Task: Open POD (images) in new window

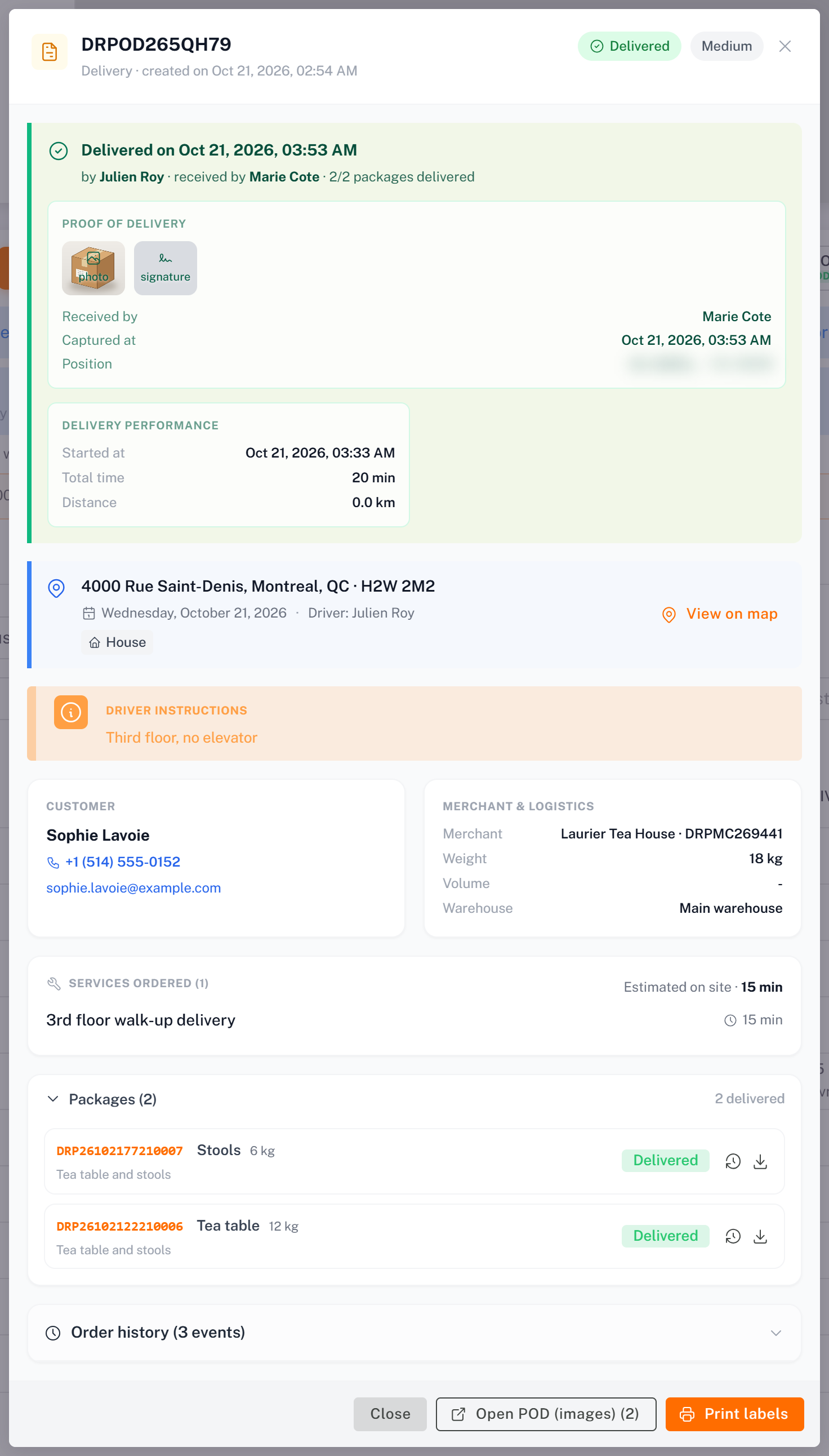Action: (546, 1414)
